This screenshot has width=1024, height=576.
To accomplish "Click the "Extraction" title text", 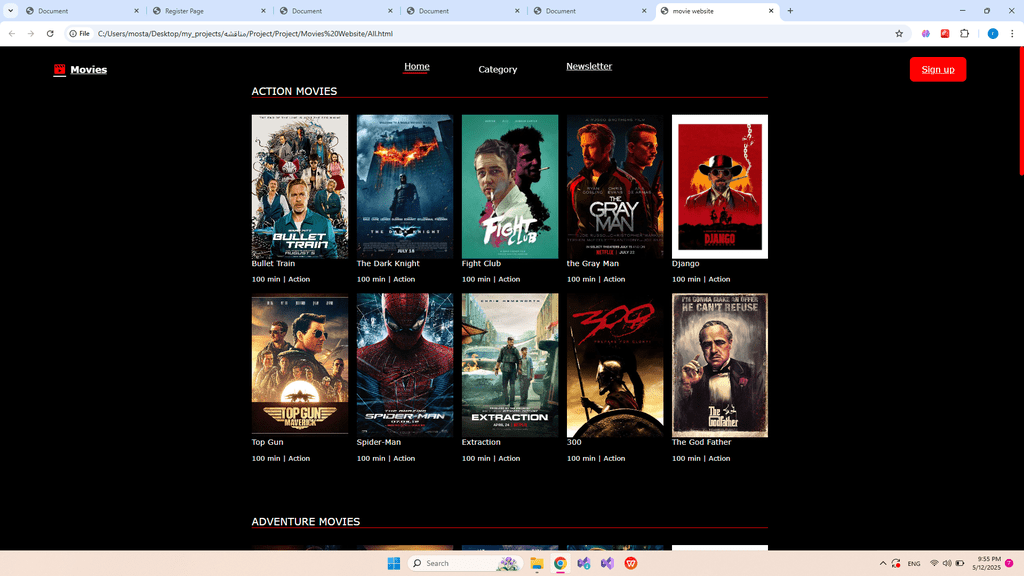I will tap(481, 442).
